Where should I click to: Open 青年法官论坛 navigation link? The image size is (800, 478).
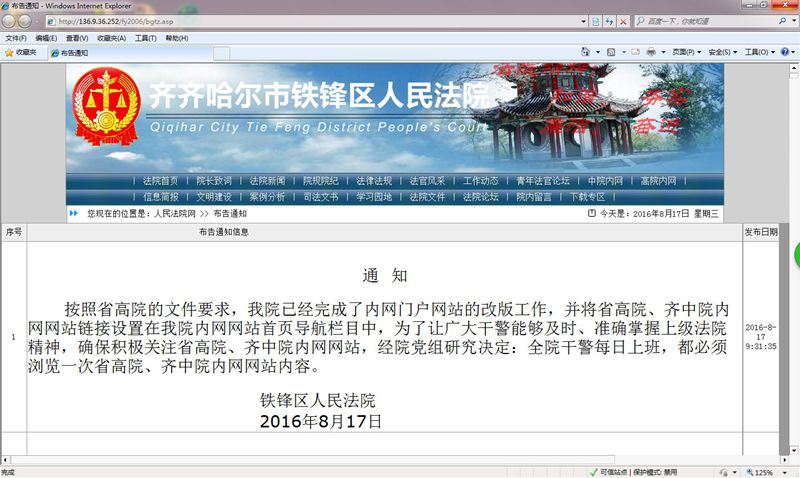pos(543,181)
